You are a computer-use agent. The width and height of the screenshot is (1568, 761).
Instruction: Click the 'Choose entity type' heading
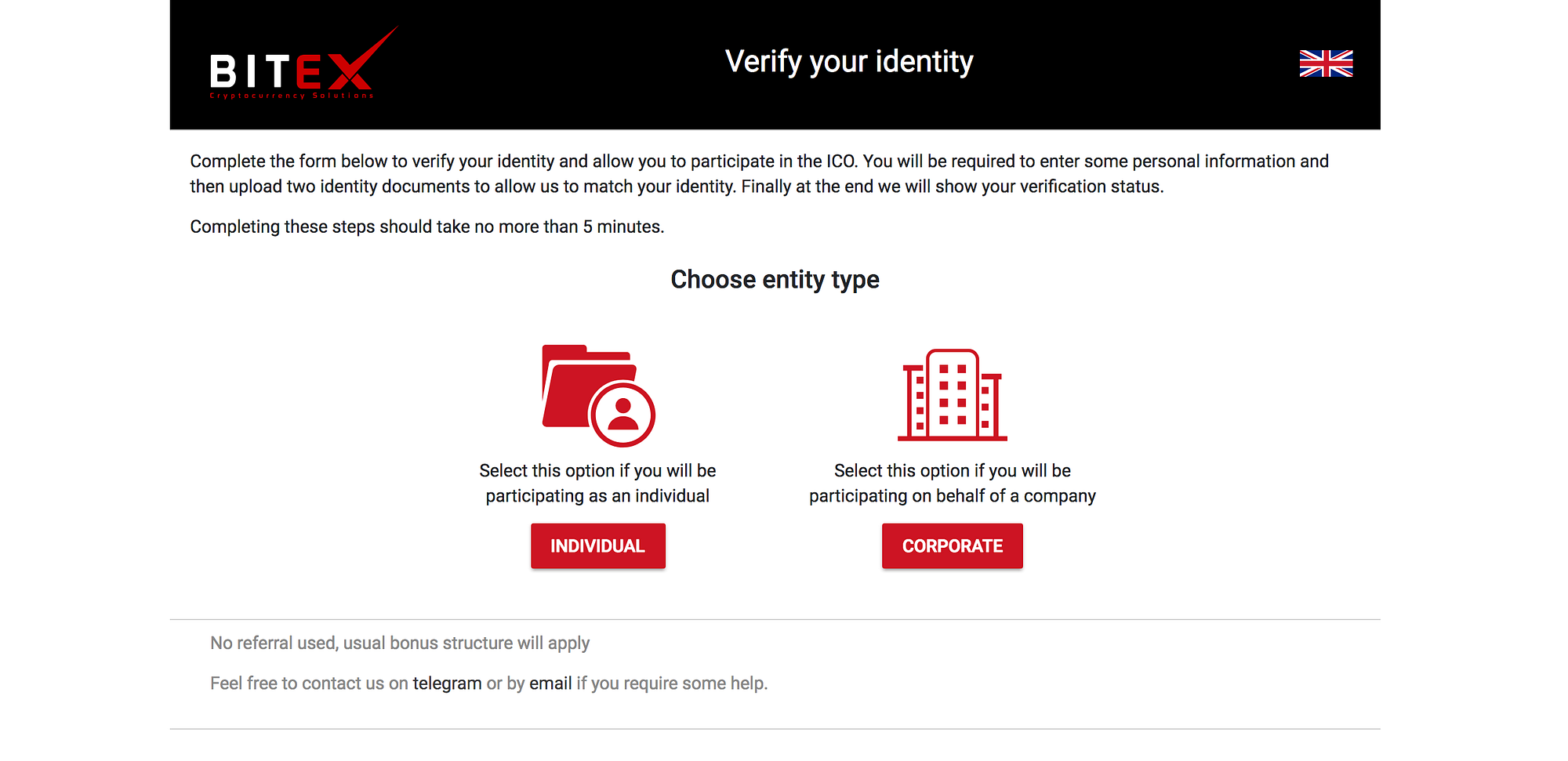775,280
